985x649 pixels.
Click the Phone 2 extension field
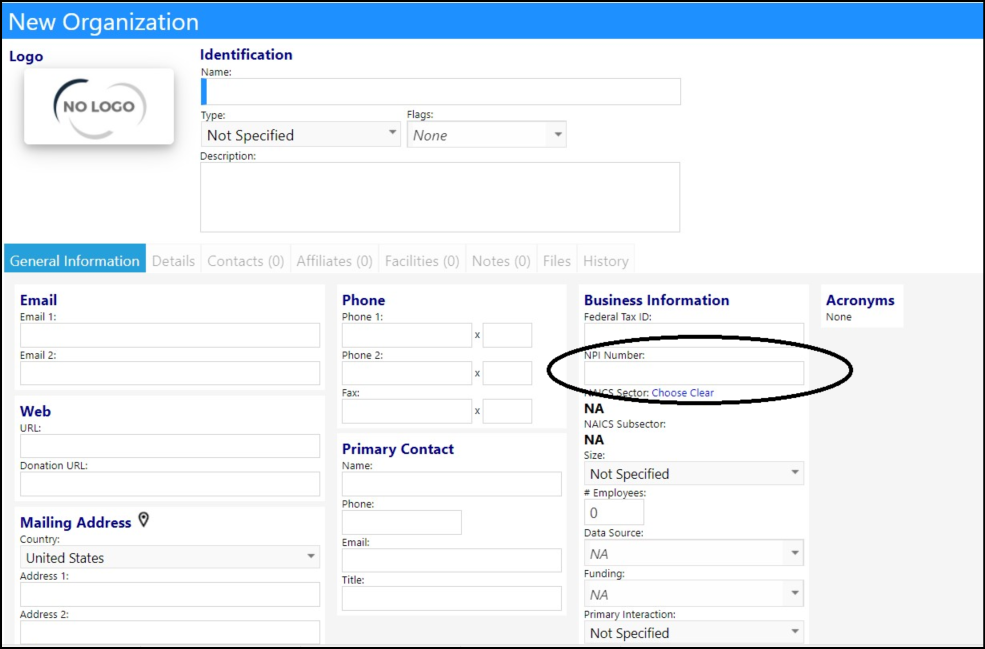(x=508, y=373)
